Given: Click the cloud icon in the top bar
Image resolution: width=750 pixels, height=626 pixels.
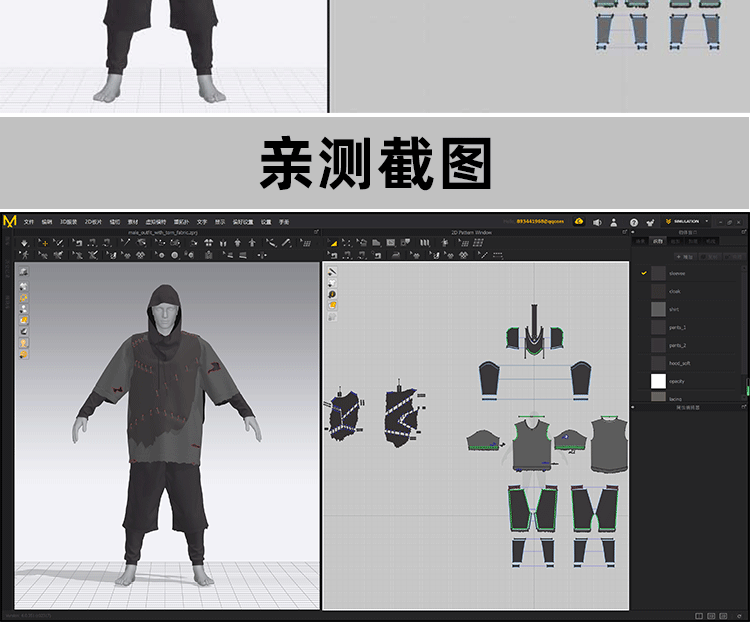Looking at the screenshot, I should pos(578,221).
